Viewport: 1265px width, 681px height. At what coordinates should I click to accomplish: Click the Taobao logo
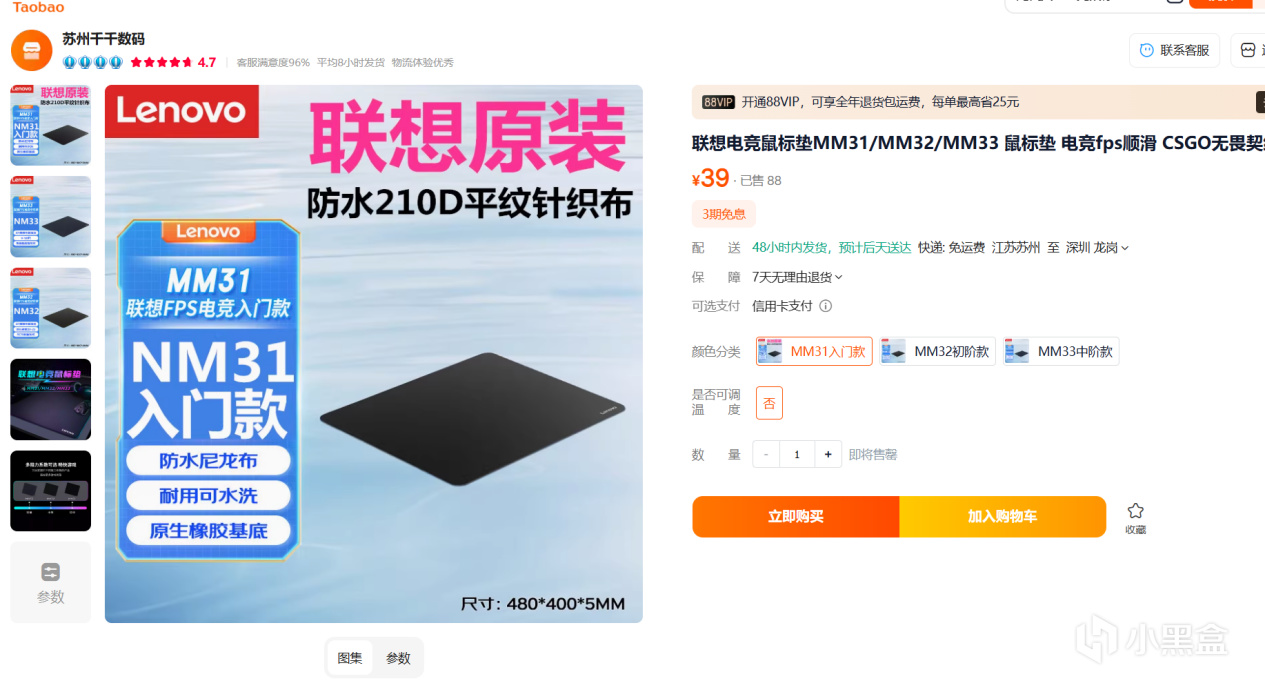pyautogui.click(x=38, y=6)
